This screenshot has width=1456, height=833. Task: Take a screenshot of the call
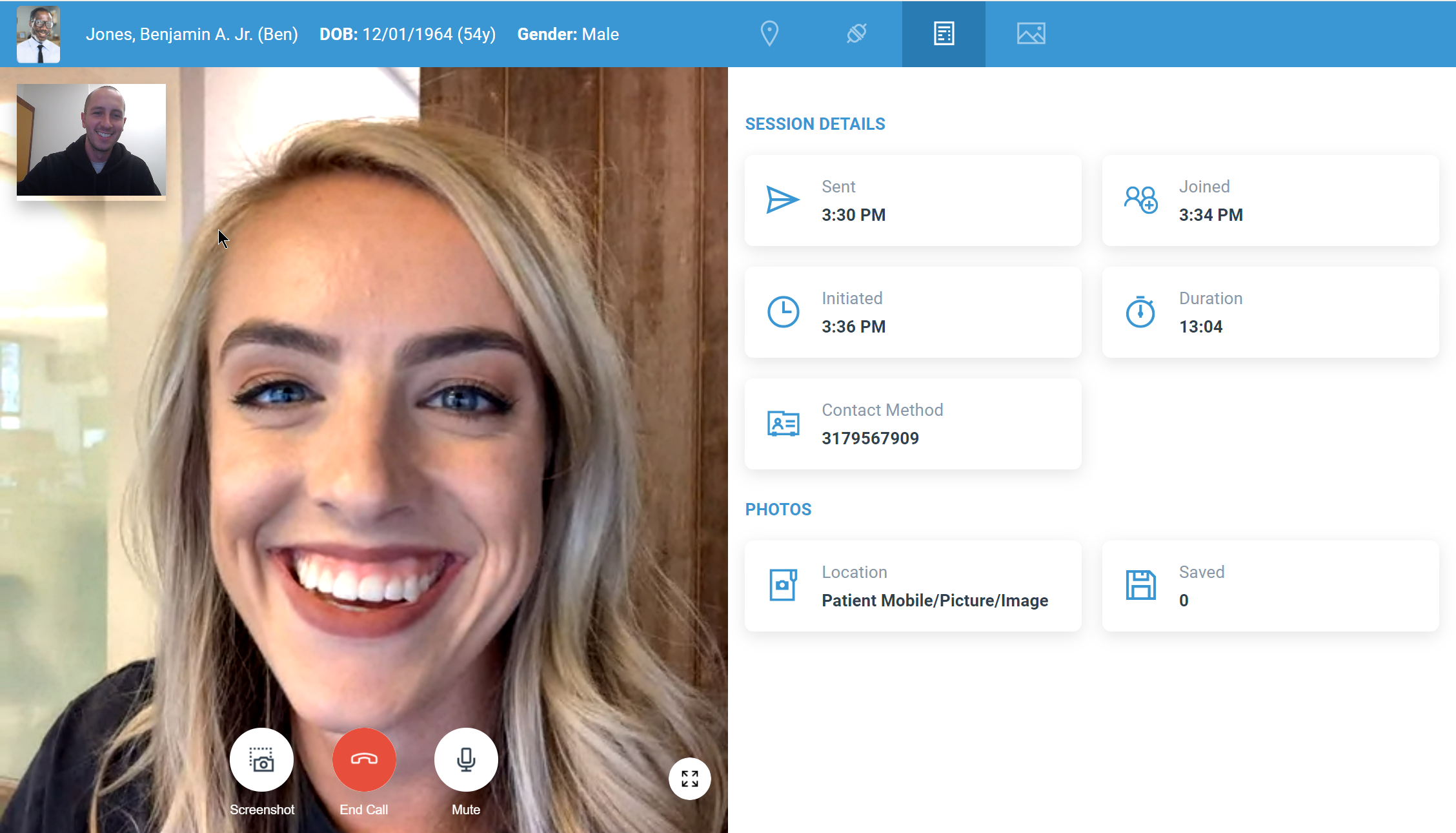261,760
